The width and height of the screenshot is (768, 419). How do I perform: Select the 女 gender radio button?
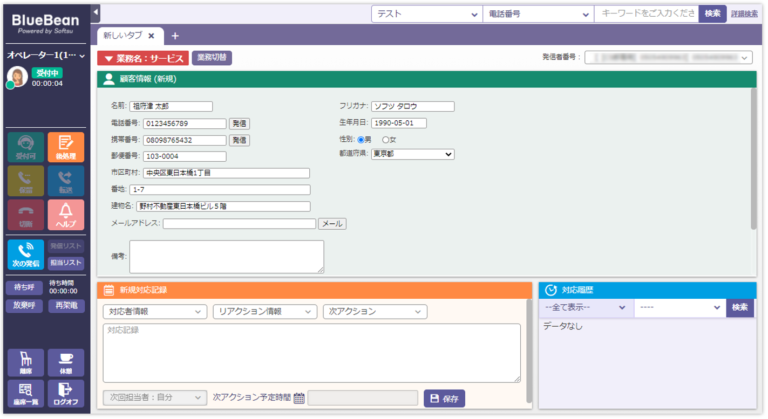tap(386, 139)
